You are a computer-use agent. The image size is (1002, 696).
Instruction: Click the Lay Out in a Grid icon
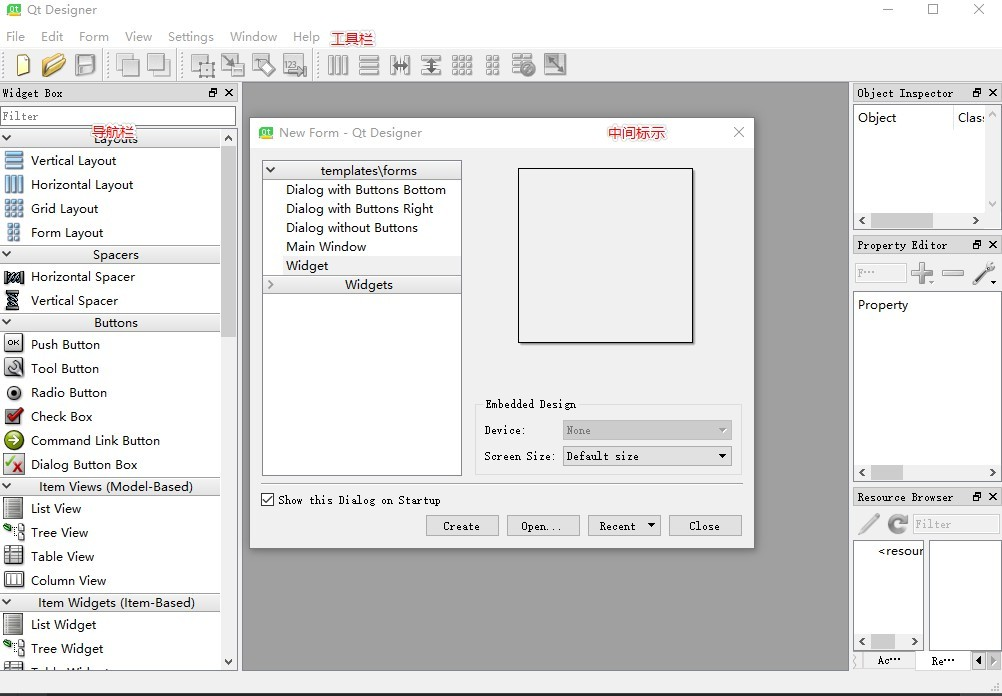[x=462, y=65]
